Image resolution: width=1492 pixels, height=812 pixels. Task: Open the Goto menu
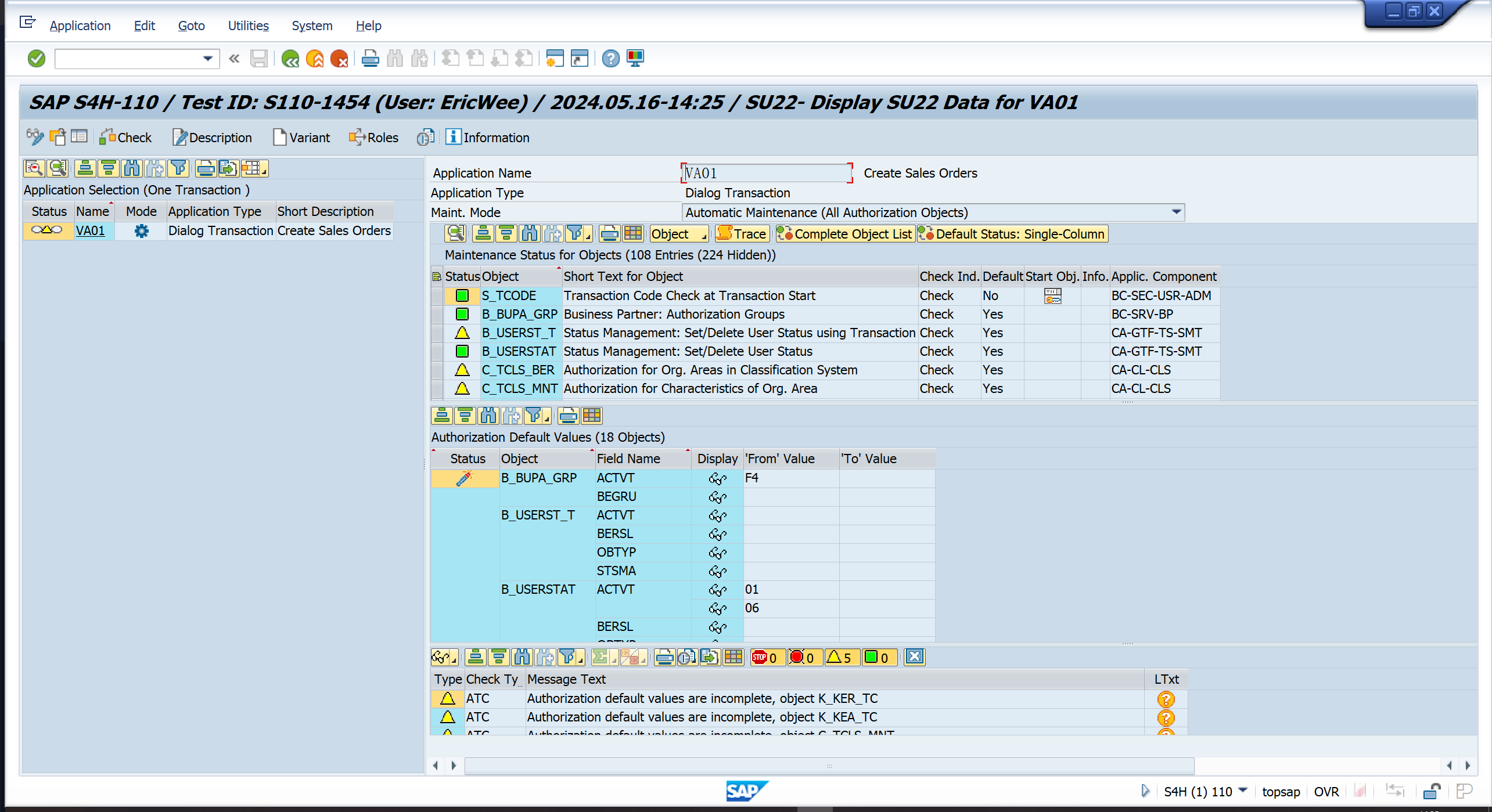pos(191,26)
